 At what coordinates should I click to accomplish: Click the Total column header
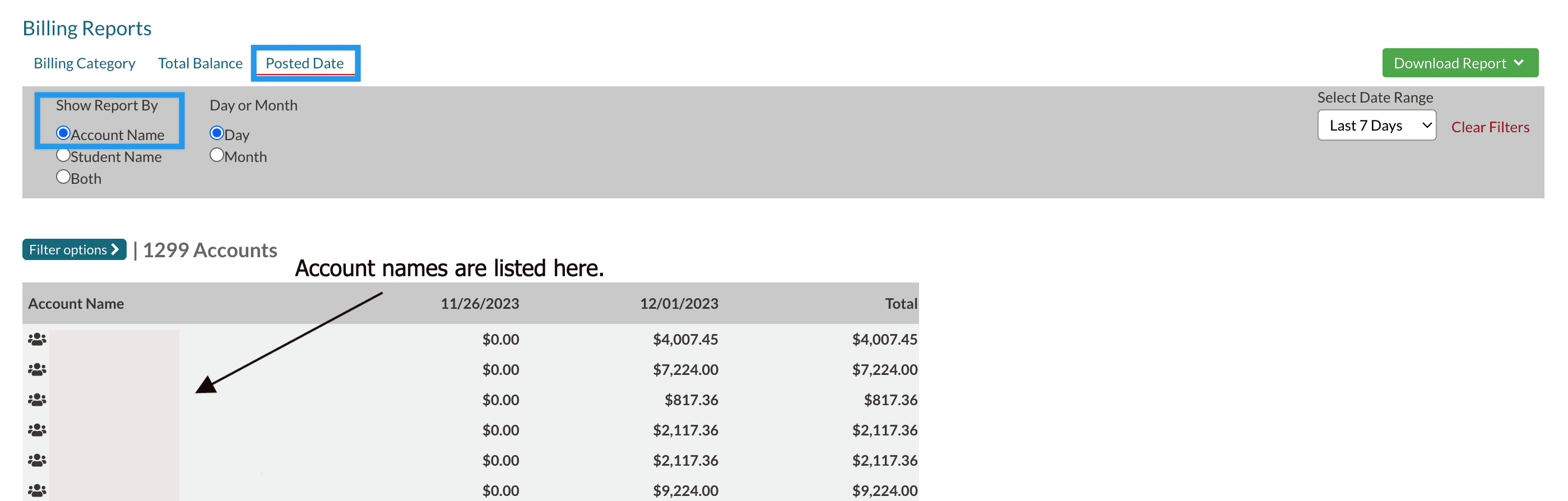900,304
